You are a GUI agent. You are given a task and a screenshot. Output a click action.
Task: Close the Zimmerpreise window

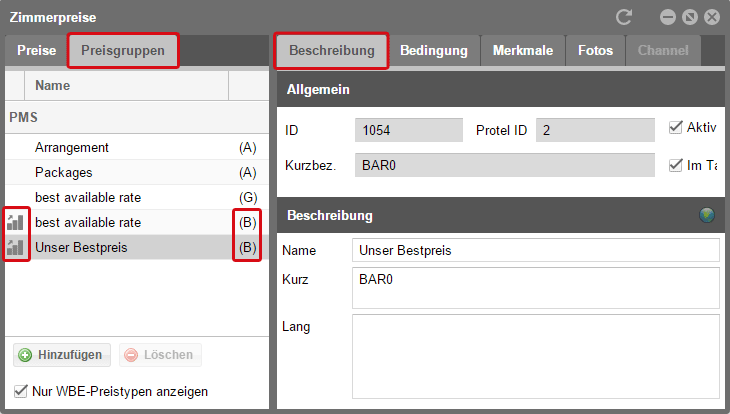pyautogui.click(x=712, y=17)
